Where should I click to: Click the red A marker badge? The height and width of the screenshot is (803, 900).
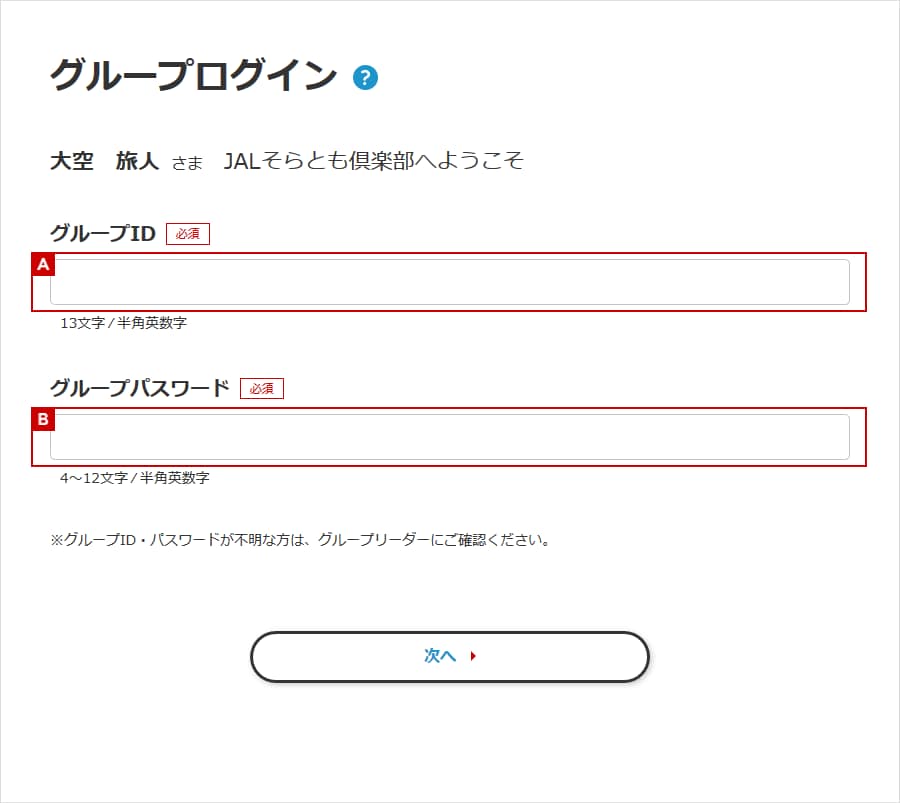[x=43, y=265]
